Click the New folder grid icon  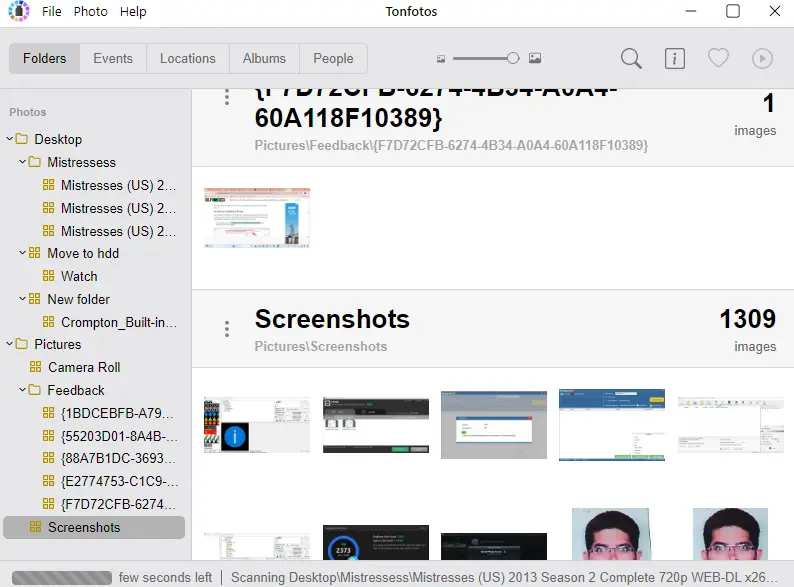coord(34,299)
